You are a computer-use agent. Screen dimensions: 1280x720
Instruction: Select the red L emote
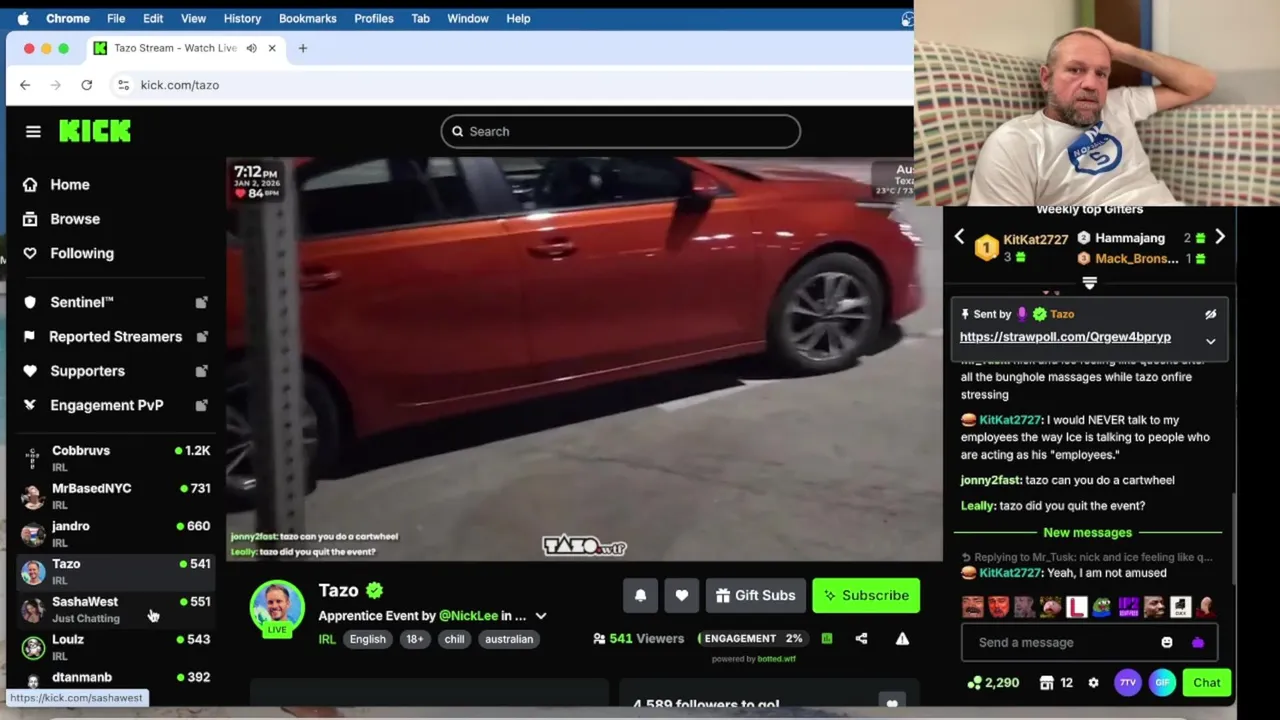[x=1076, y=606]
